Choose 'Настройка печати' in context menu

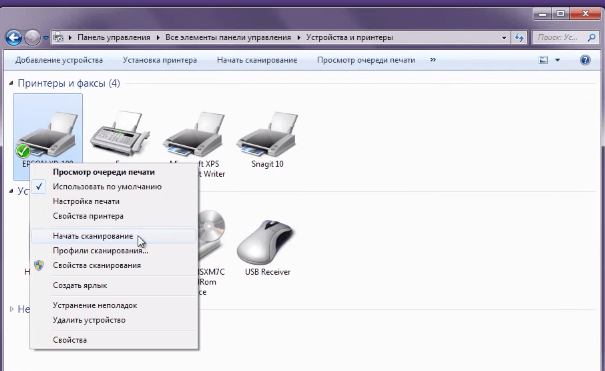click(x=114, y=201)
